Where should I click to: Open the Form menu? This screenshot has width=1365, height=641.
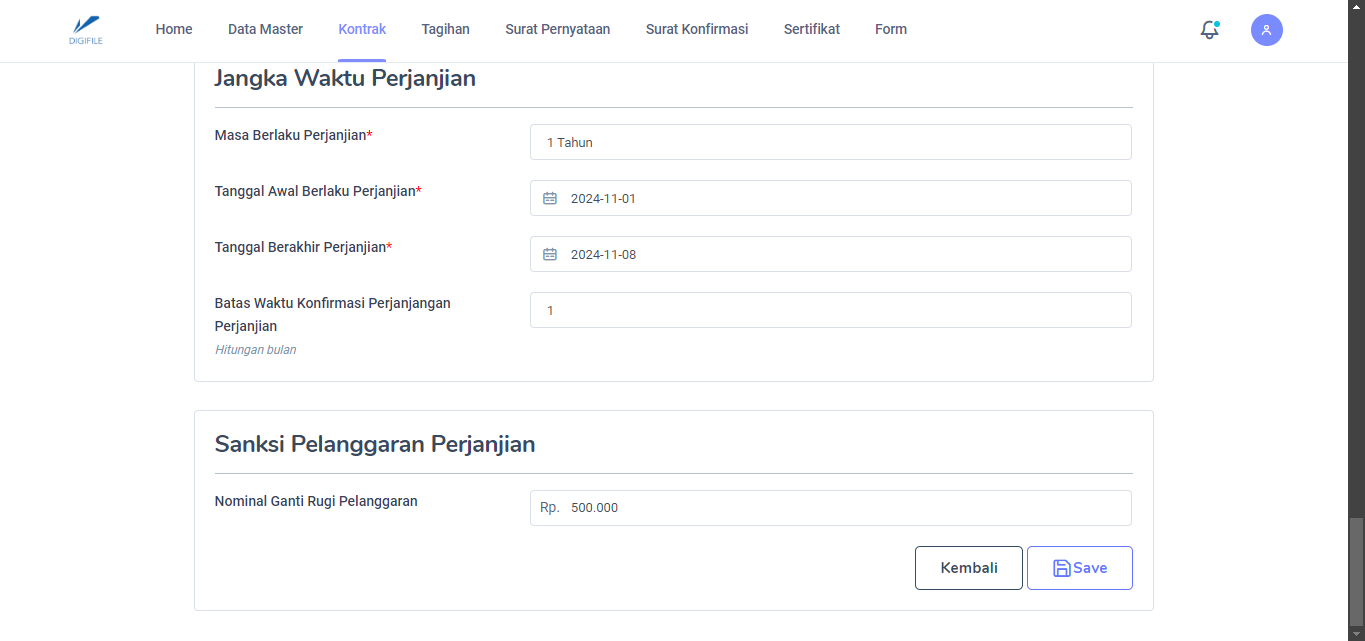[890, 30]
